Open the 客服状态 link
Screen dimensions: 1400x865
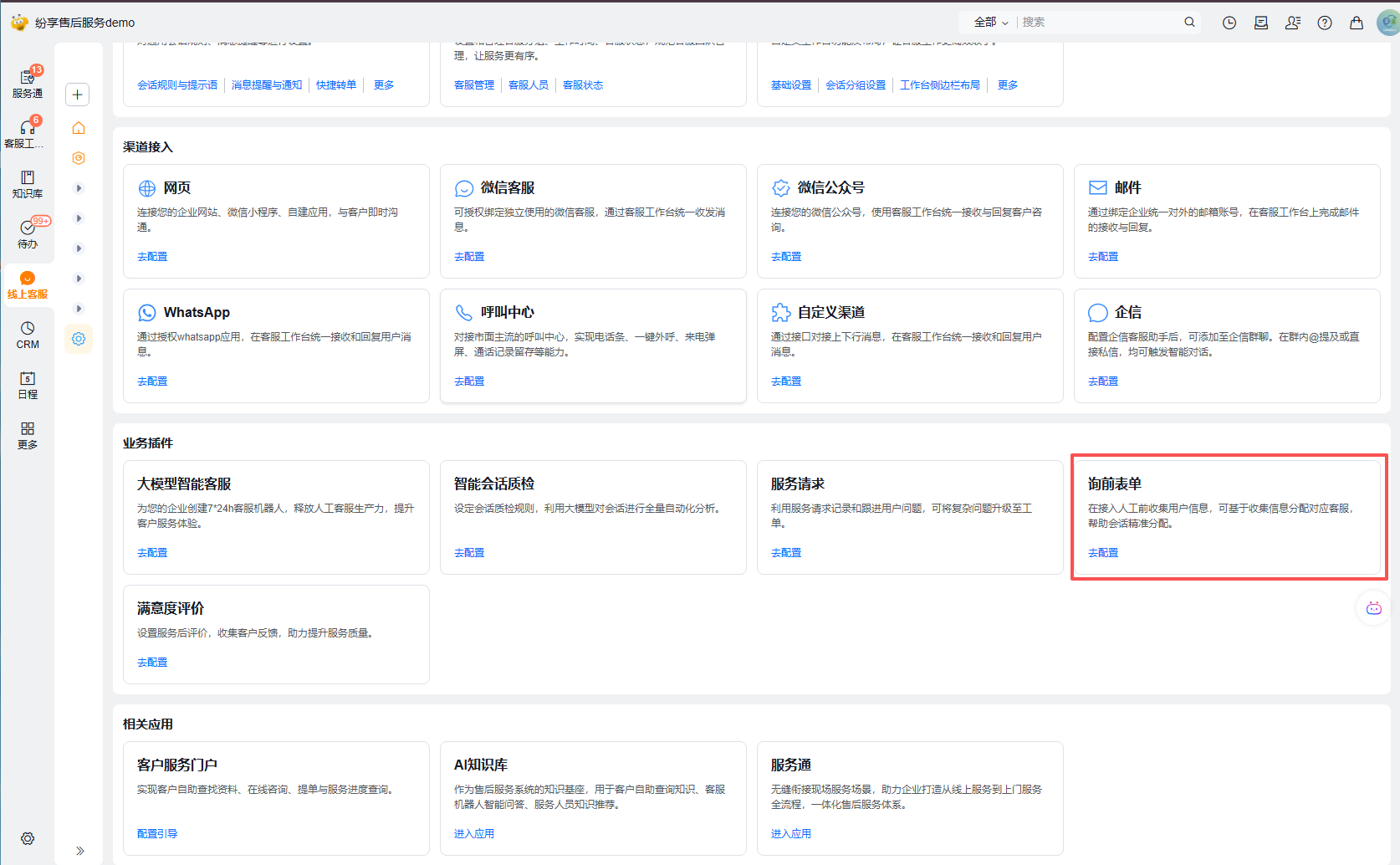(583, 85)
